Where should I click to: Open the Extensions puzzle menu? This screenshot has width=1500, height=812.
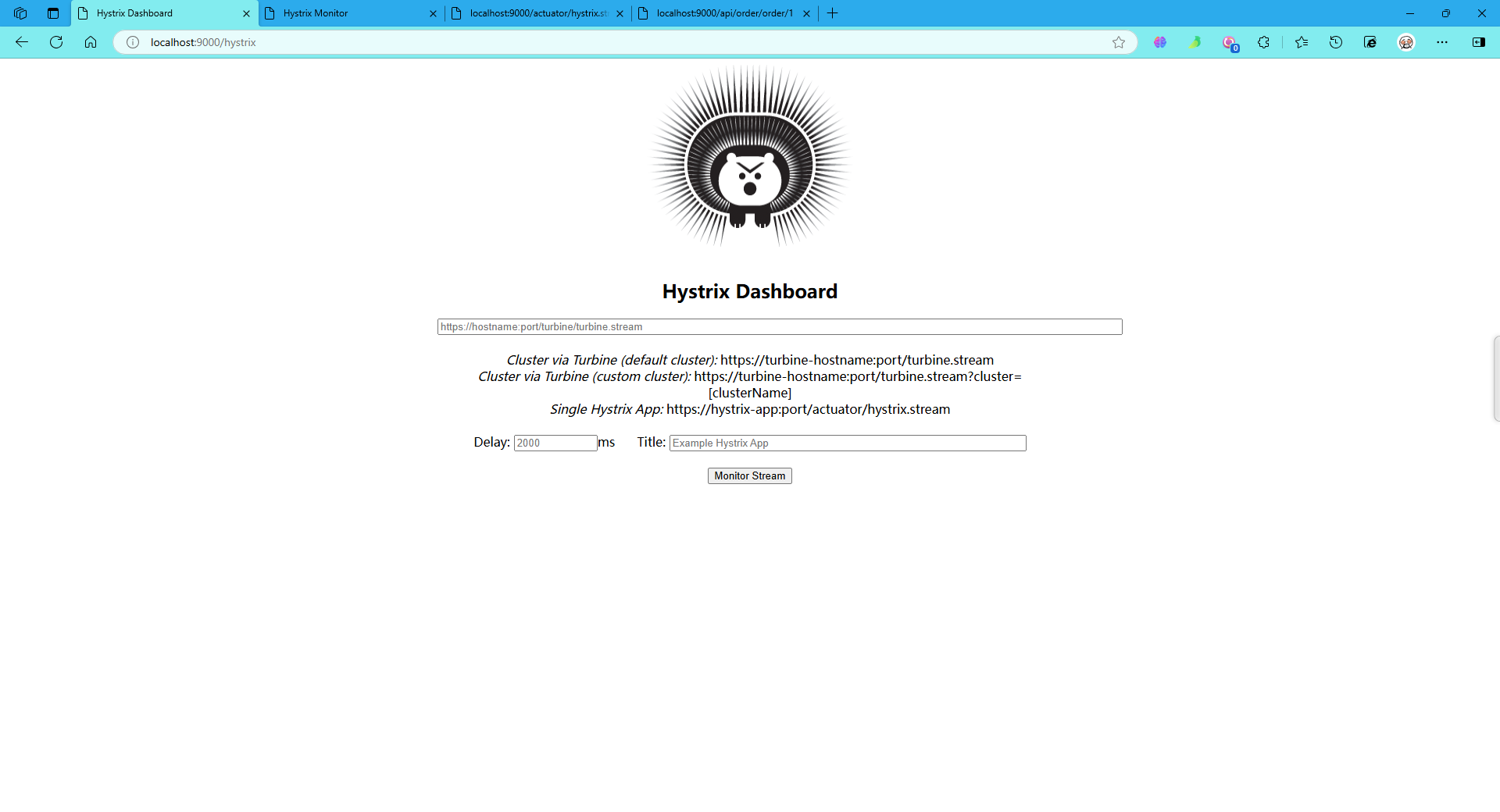click(x=1263, y=42)
